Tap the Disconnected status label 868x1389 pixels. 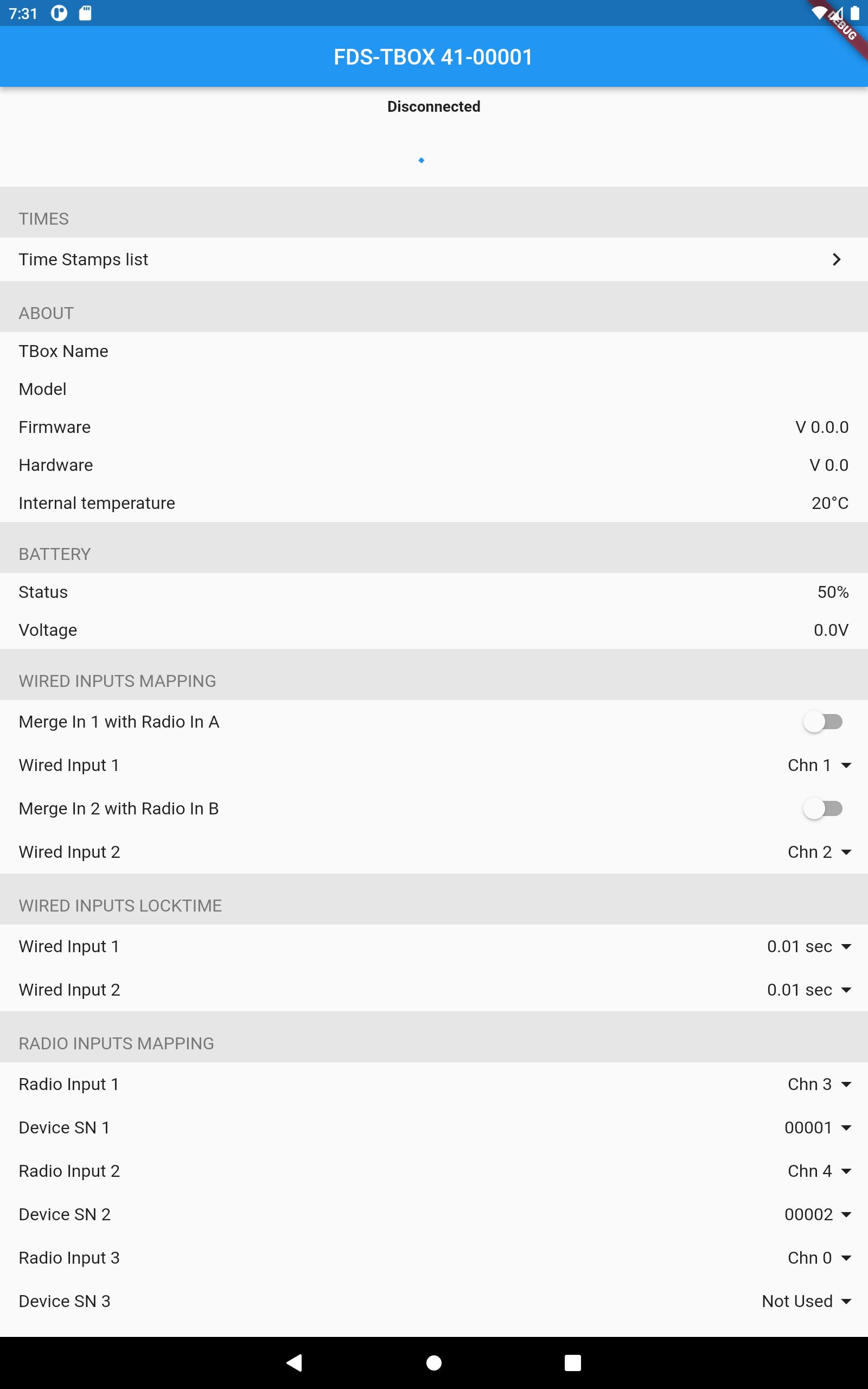(434, 107)
